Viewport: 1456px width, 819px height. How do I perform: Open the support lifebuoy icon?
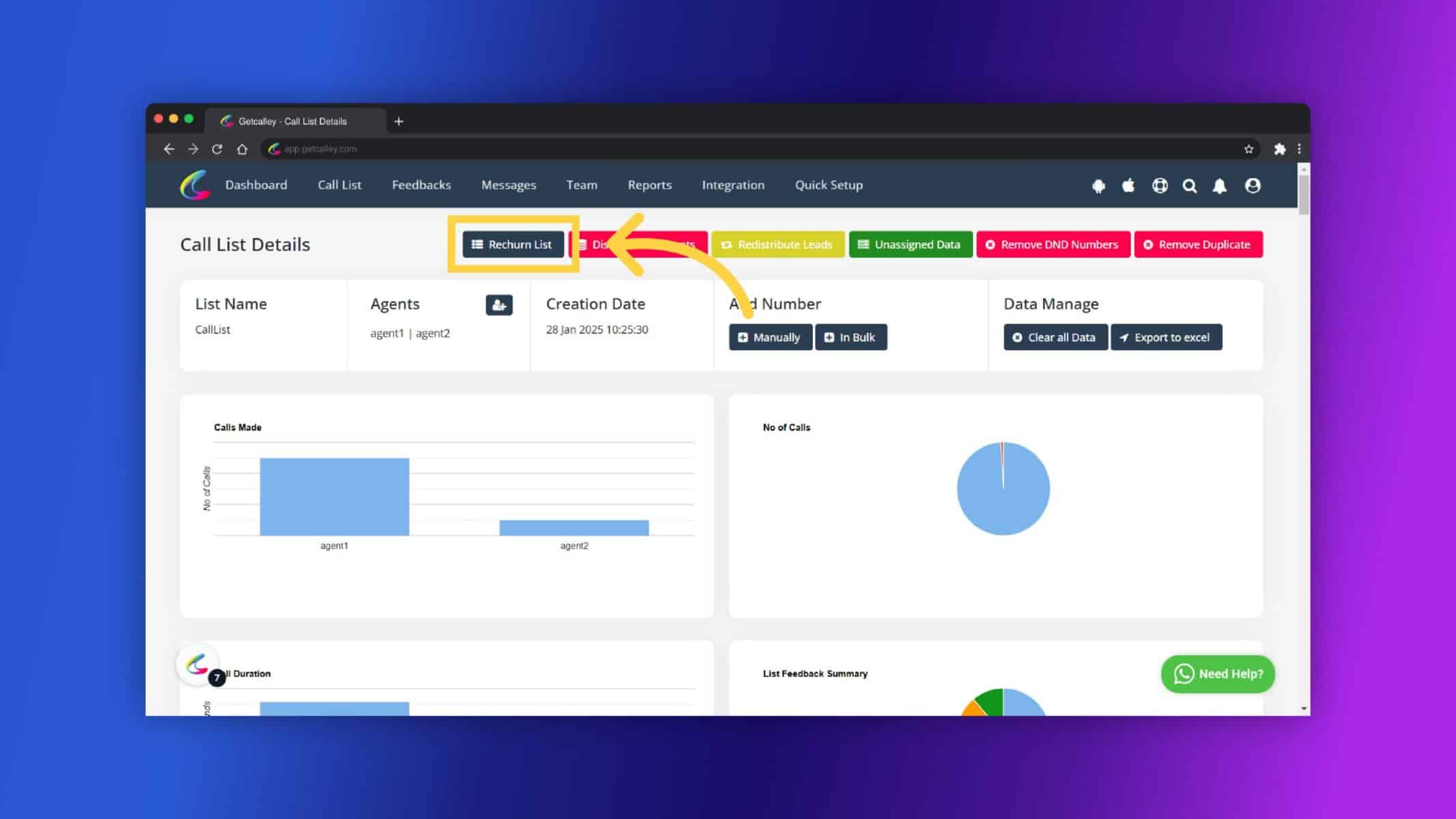(1160, 186)
